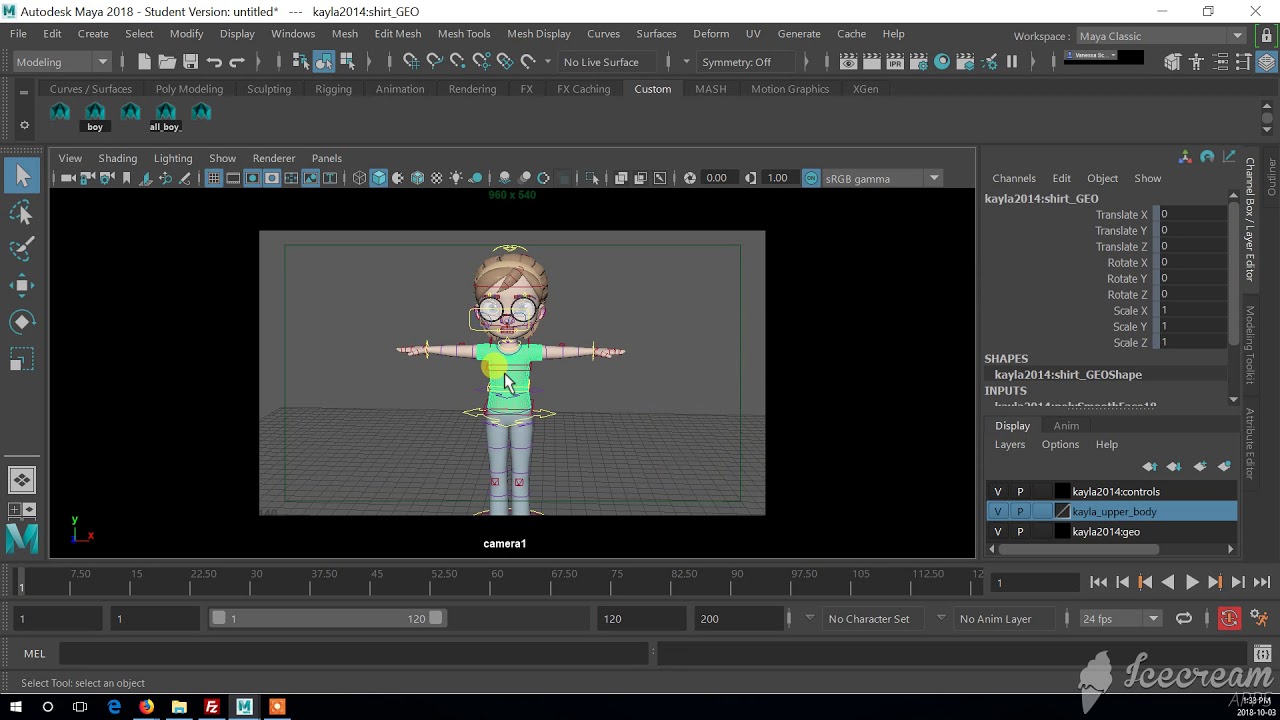1280x720 pixels.
Task: Create a new empty display layer
Action: point(1199,467)
